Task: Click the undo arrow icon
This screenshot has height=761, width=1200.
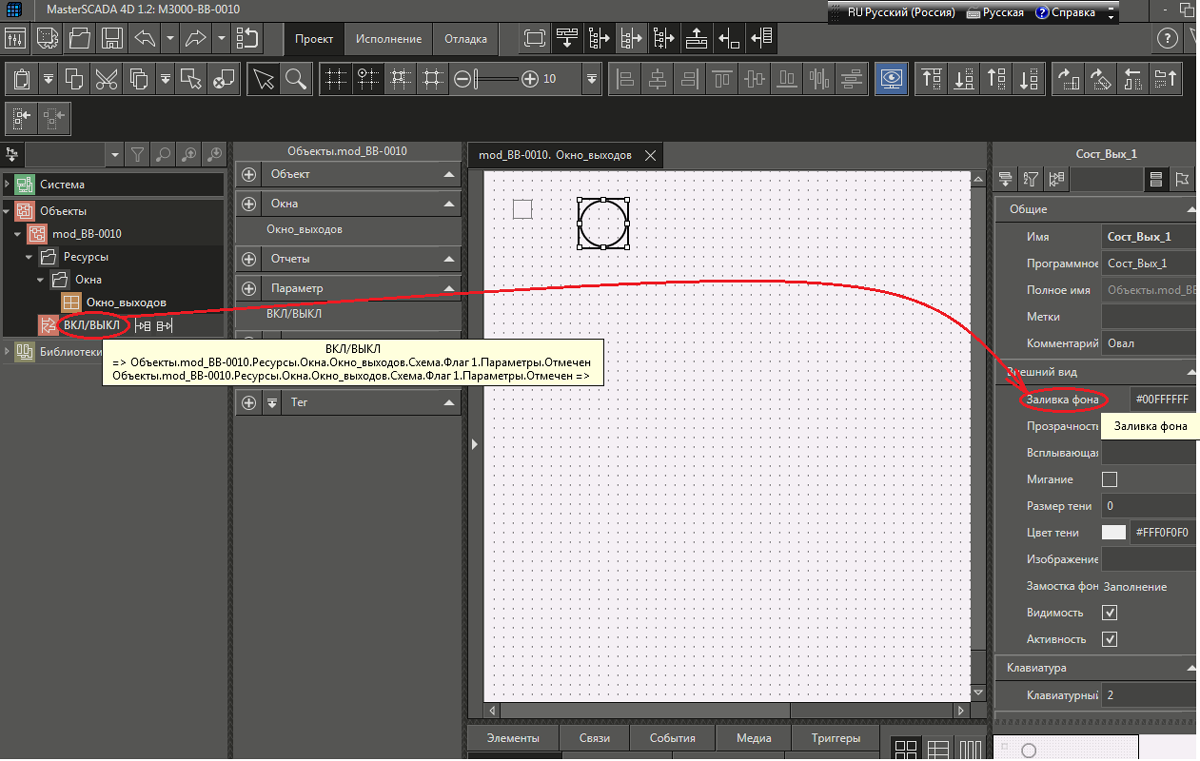Action: [x=145, y=39]
